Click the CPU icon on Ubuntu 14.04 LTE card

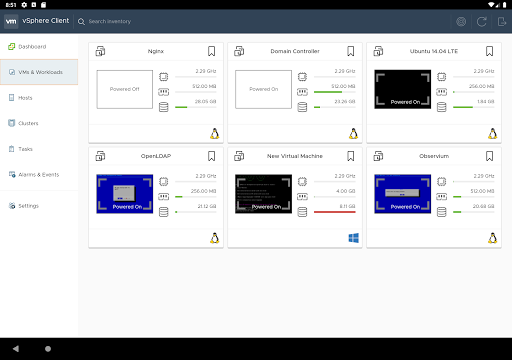(x=442, y=77)
